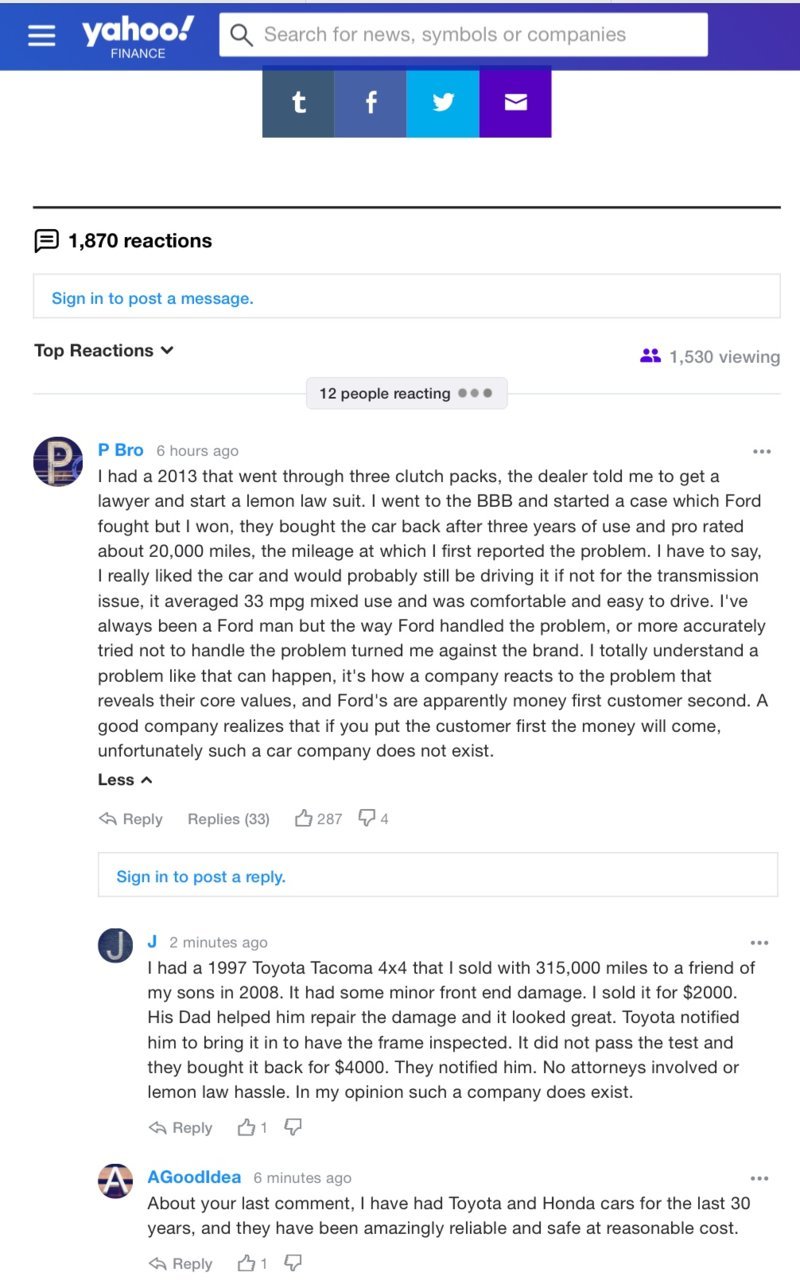Expand the 12 people reacting indicator
The image size is (800, 1280).
pos(406,393)
